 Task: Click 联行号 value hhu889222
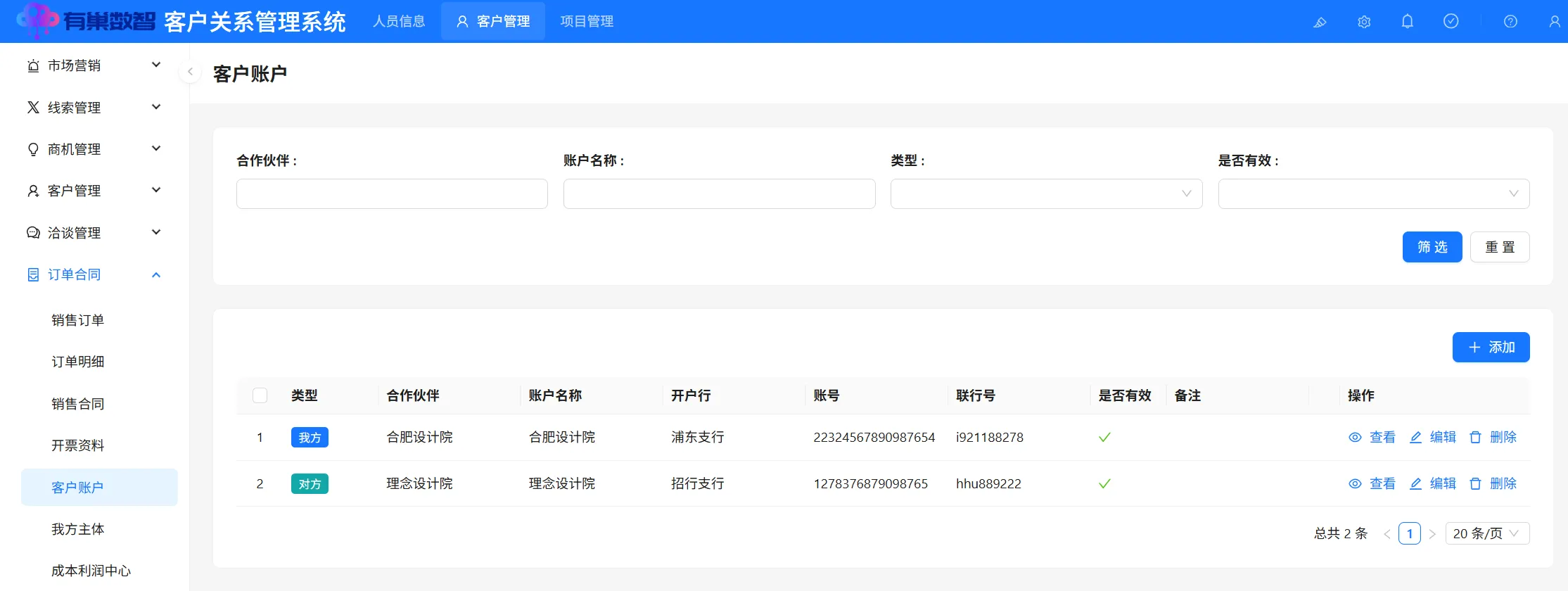coord(988,484)
